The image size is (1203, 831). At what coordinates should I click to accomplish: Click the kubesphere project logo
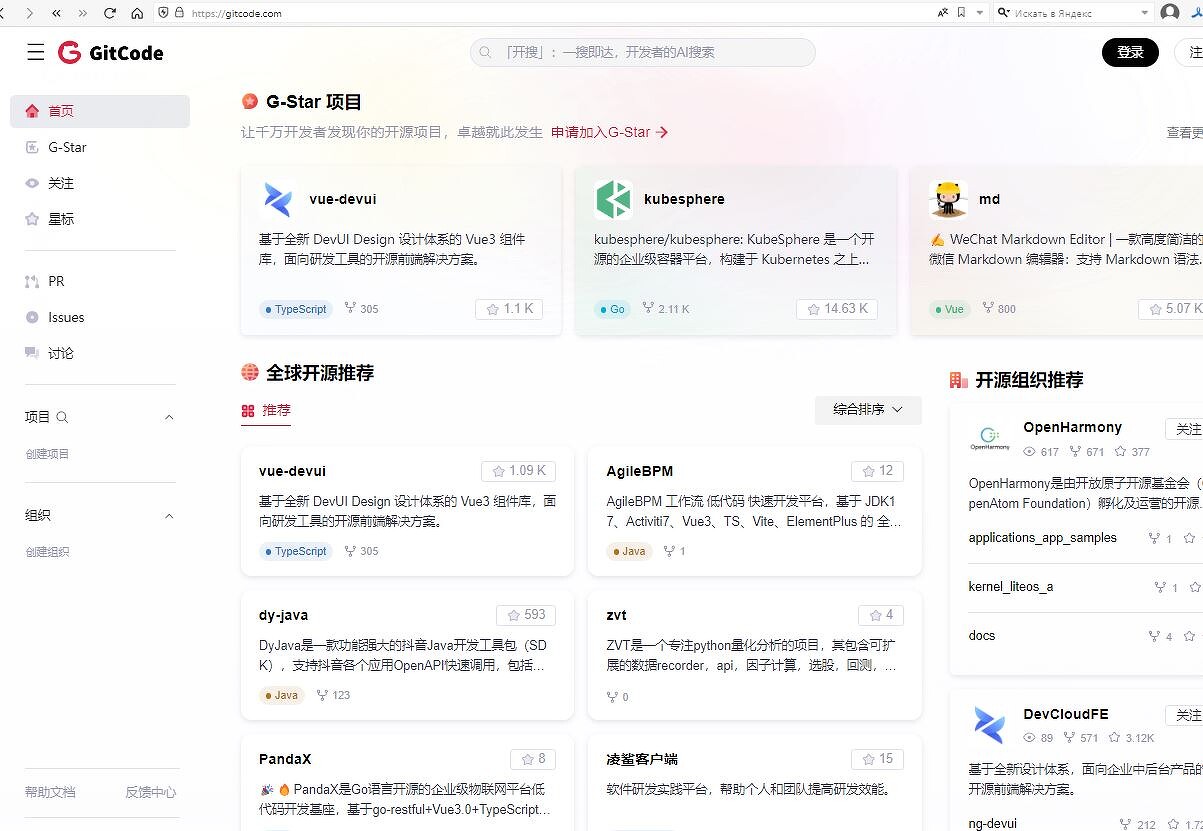tap(613, 199)
